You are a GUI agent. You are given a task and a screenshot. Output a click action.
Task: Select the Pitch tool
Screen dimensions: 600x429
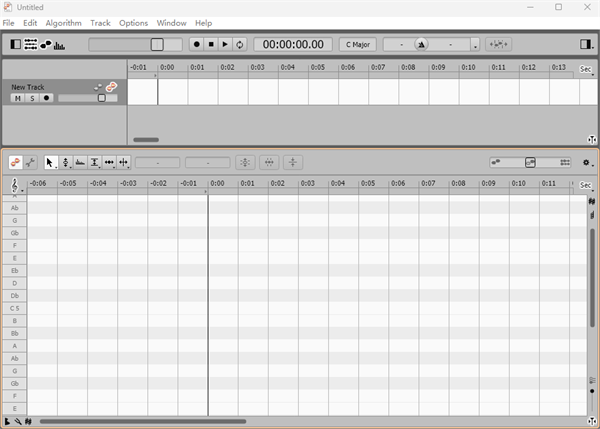coord(65,163)
